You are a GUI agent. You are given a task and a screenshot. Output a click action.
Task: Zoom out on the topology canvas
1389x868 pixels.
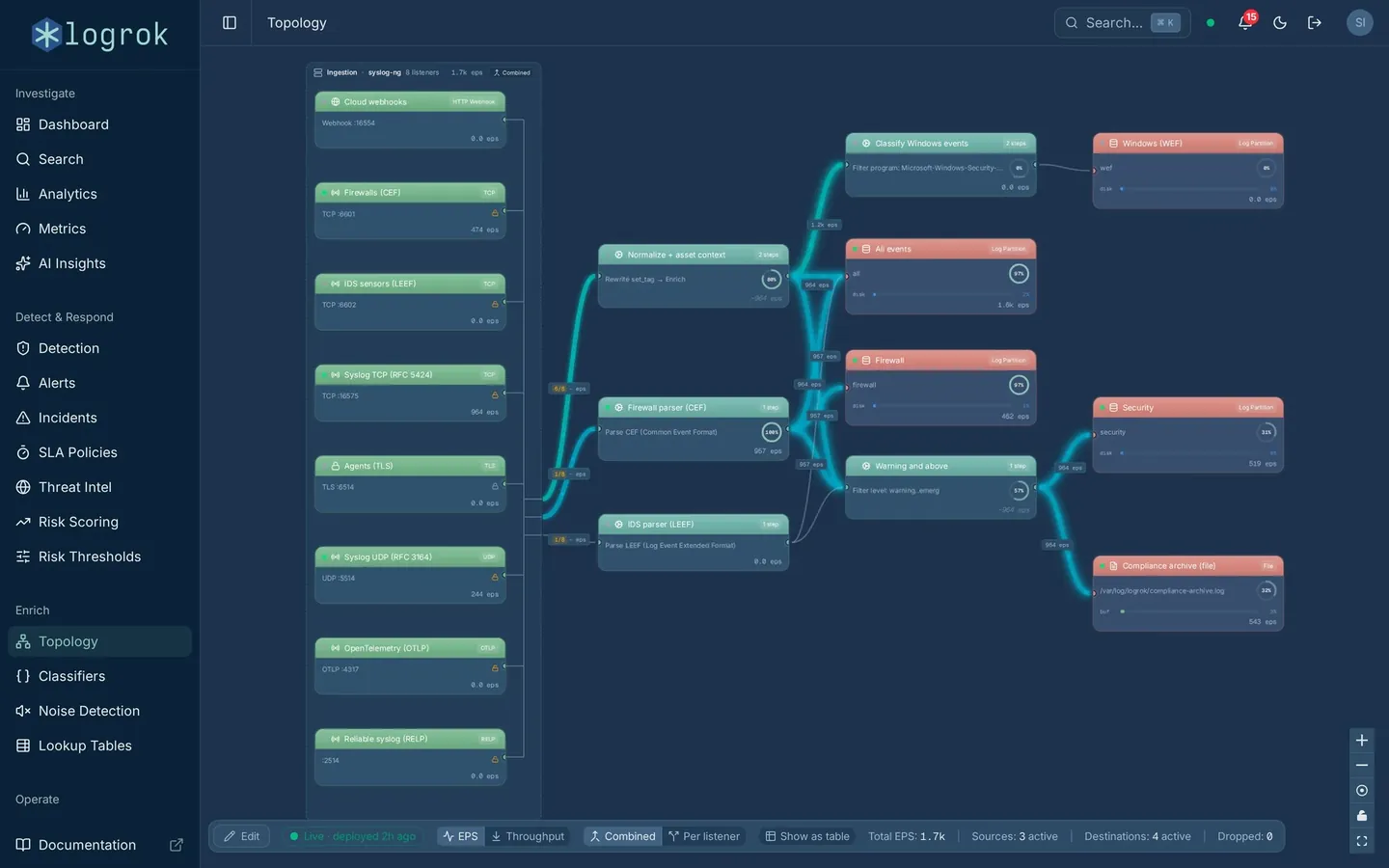point(1362,766)
